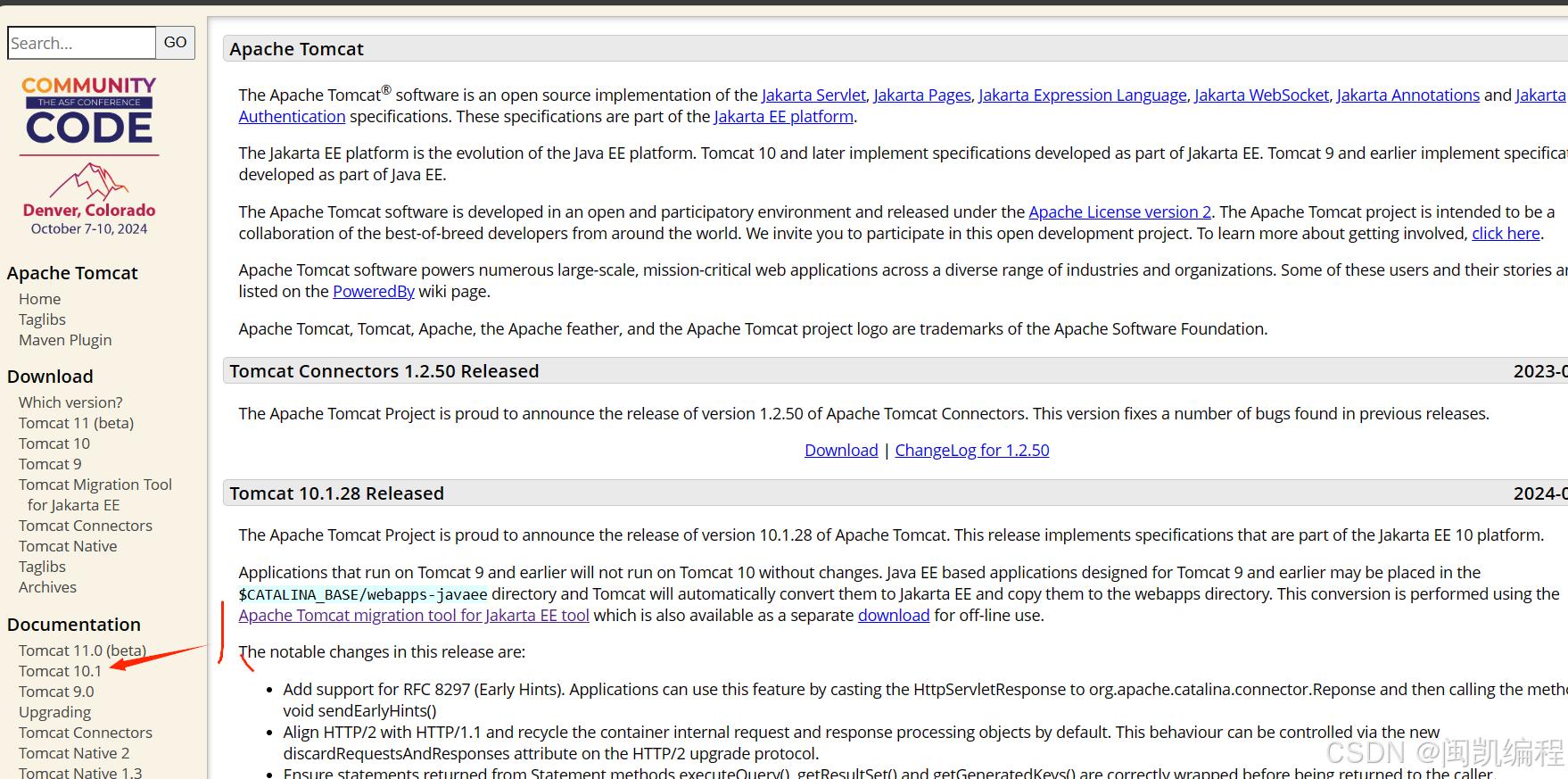The width and height of the screenshot is (1568, 779).
Task: Click the Documentation sidebar section heading
Action: [74, 625]
